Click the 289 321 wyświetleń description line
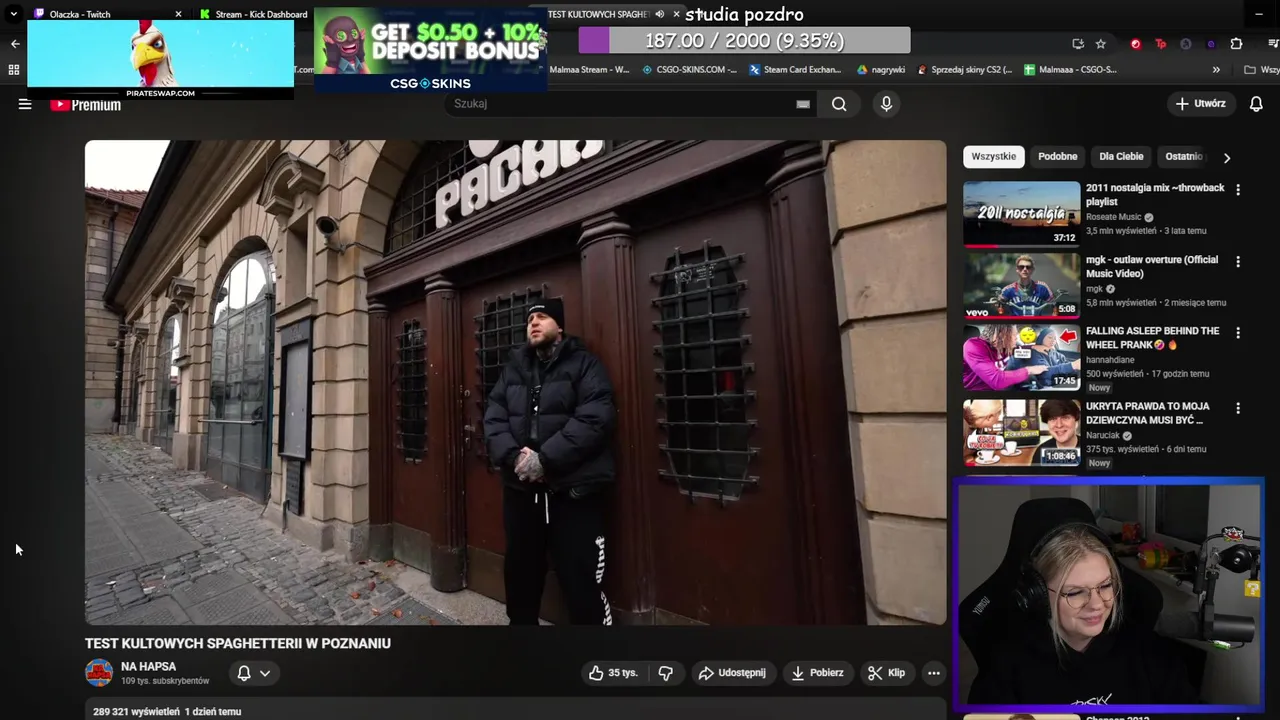Screen dimensions: 1280x720 coord(167,712)
